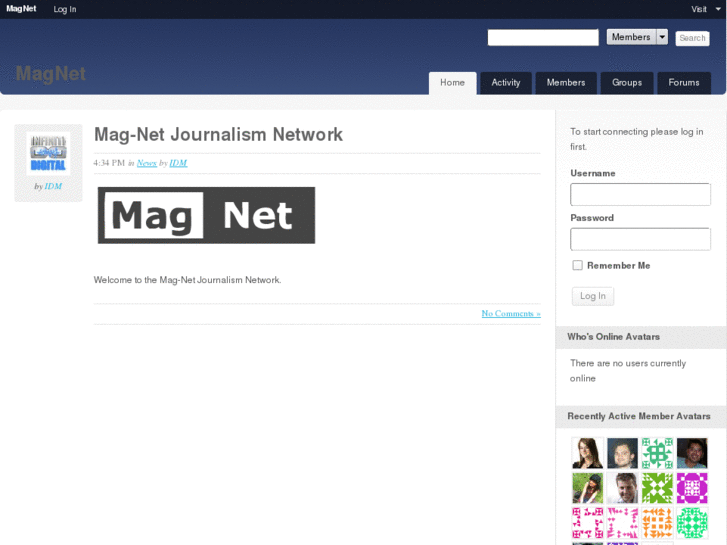Open pink identicon with small triangle rows
The height and width of the screenshot is (545, 727).
622,523
